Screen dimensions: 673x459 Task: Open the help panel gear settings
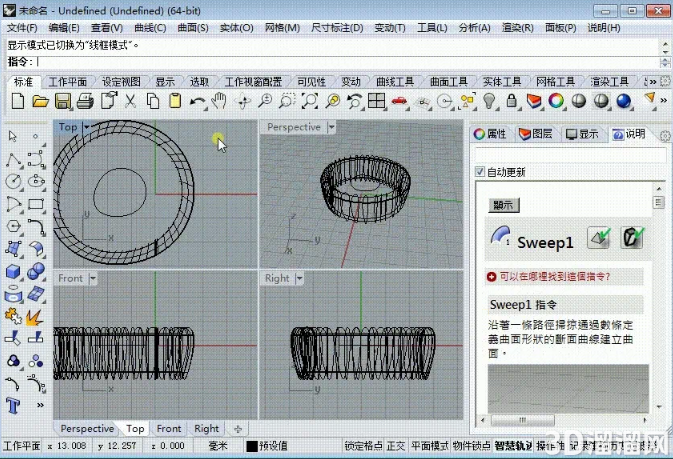665,136
